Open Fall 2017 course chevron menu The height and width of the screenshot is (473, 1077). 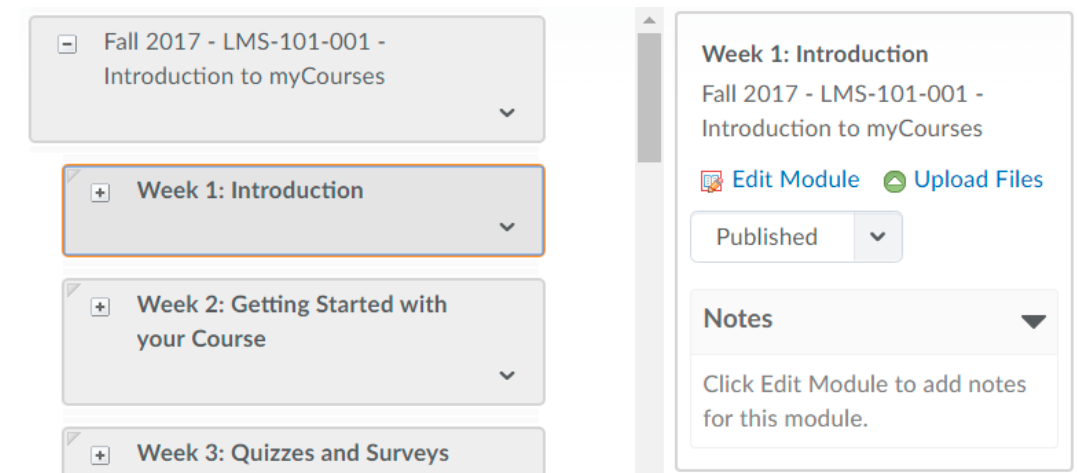pos(507,113)
